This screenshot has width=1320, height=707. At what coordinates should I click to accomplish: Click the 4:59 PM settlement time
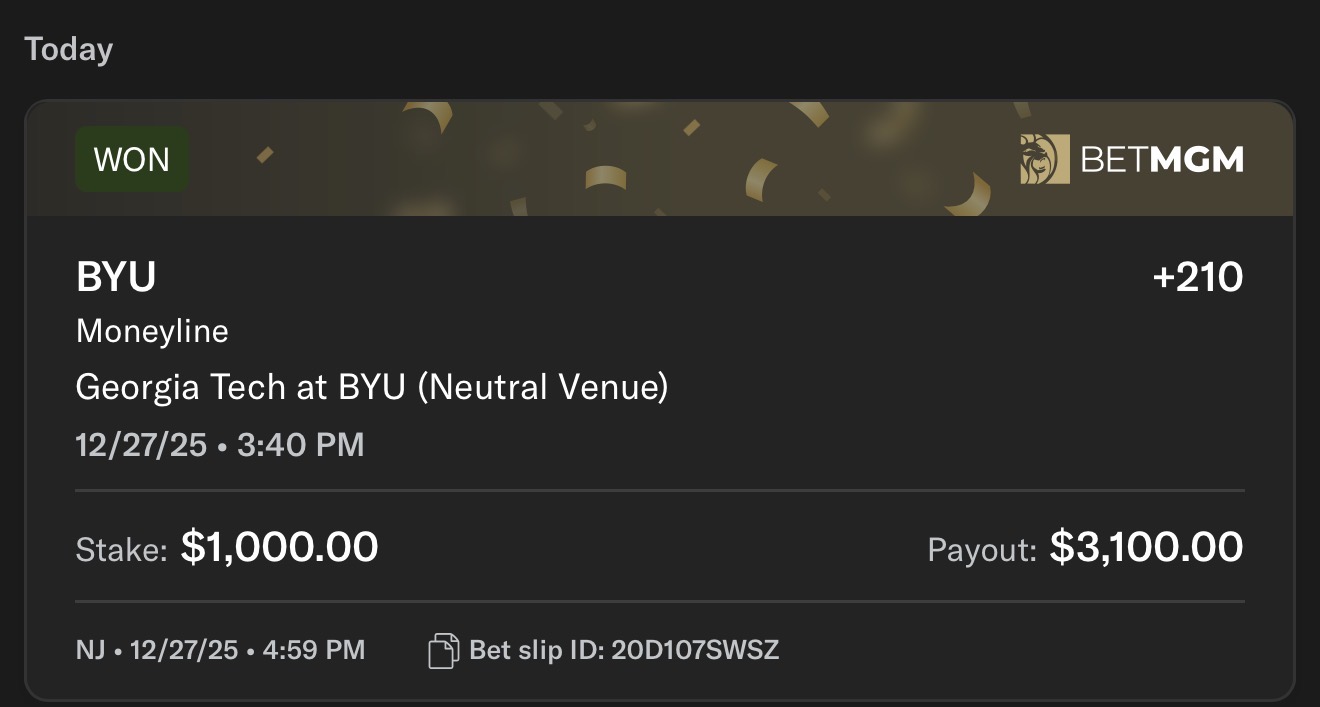point(313,651)
